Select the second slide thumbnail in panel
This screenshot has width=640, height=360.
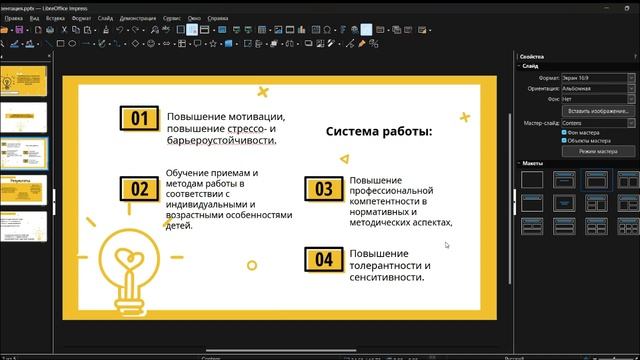23,118
